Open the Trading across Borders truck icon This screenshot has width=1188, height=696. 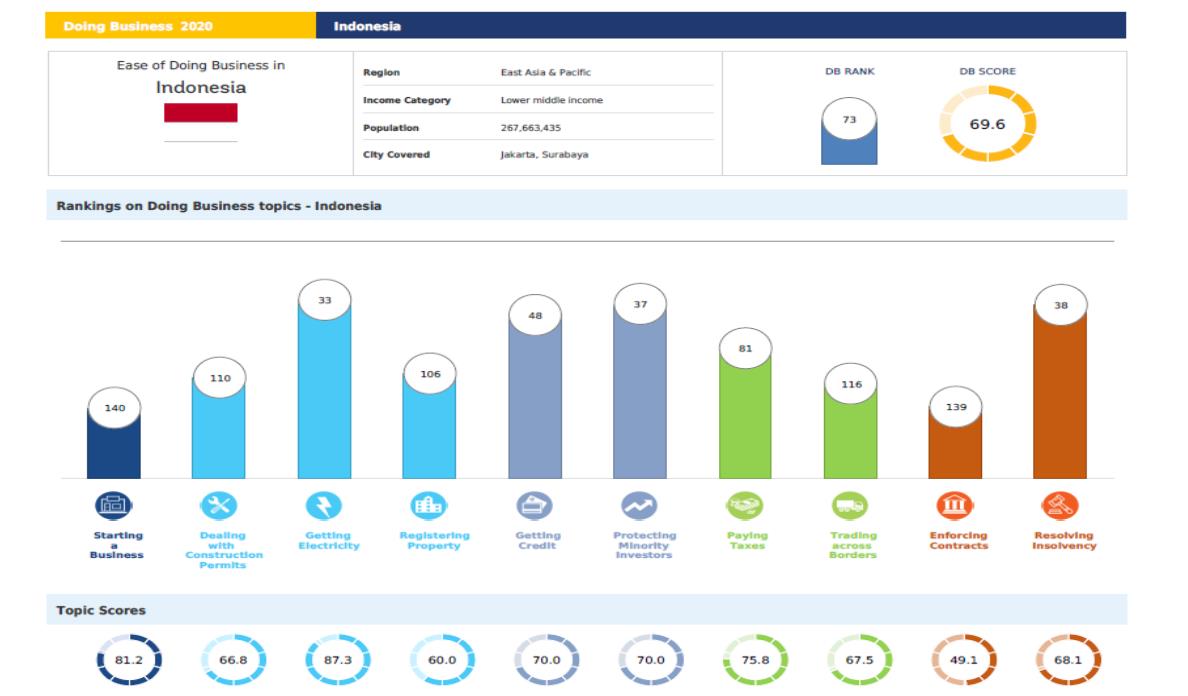point(850,506)
